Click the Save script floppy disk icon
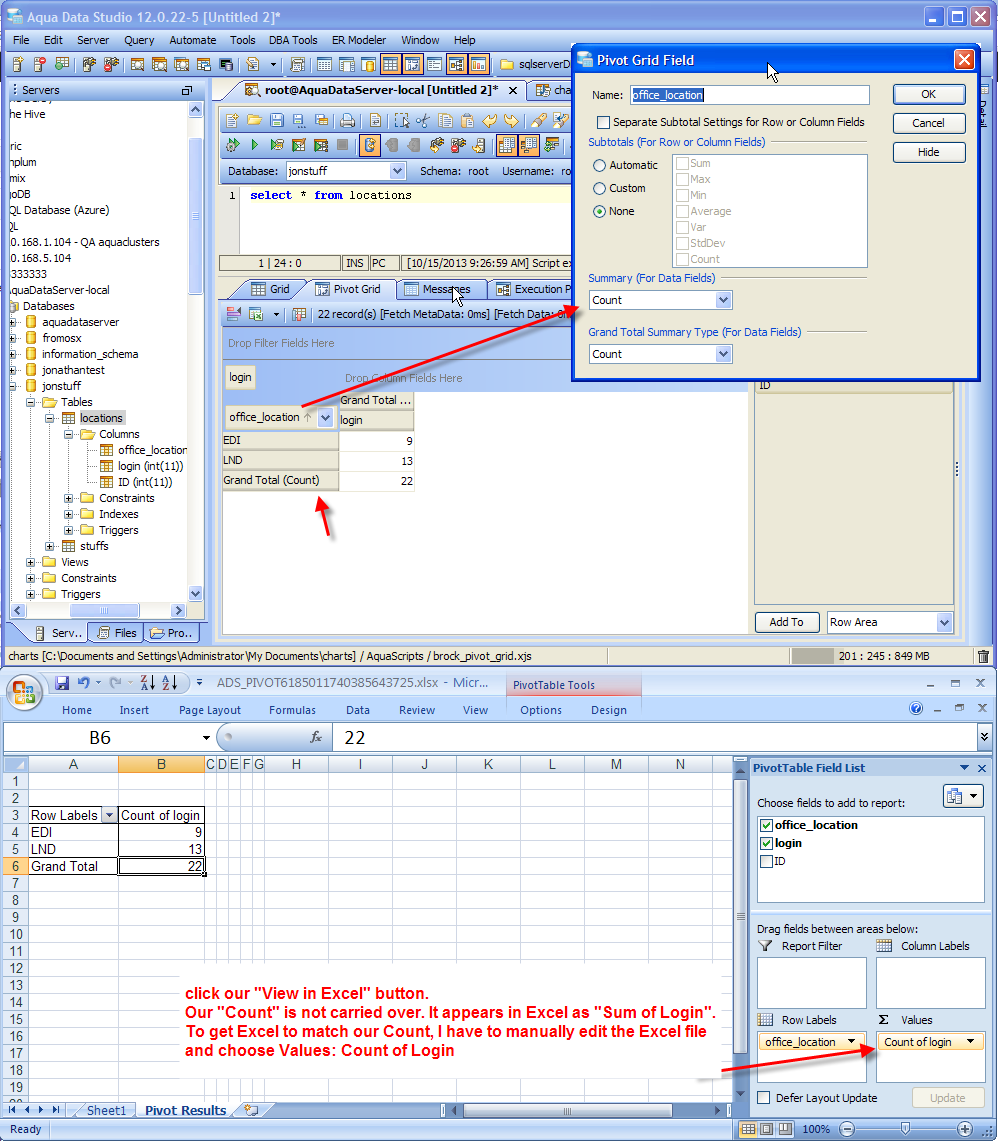The width and height of the screenshot is (998, 1141). coord(277,120)
